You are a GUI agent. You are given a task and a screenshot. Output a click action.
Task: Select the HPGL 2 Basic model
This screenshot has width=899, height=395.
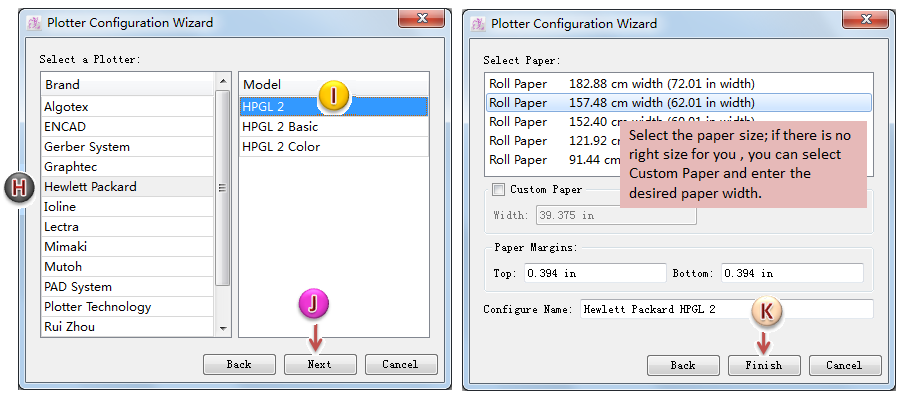coord(334,127)
